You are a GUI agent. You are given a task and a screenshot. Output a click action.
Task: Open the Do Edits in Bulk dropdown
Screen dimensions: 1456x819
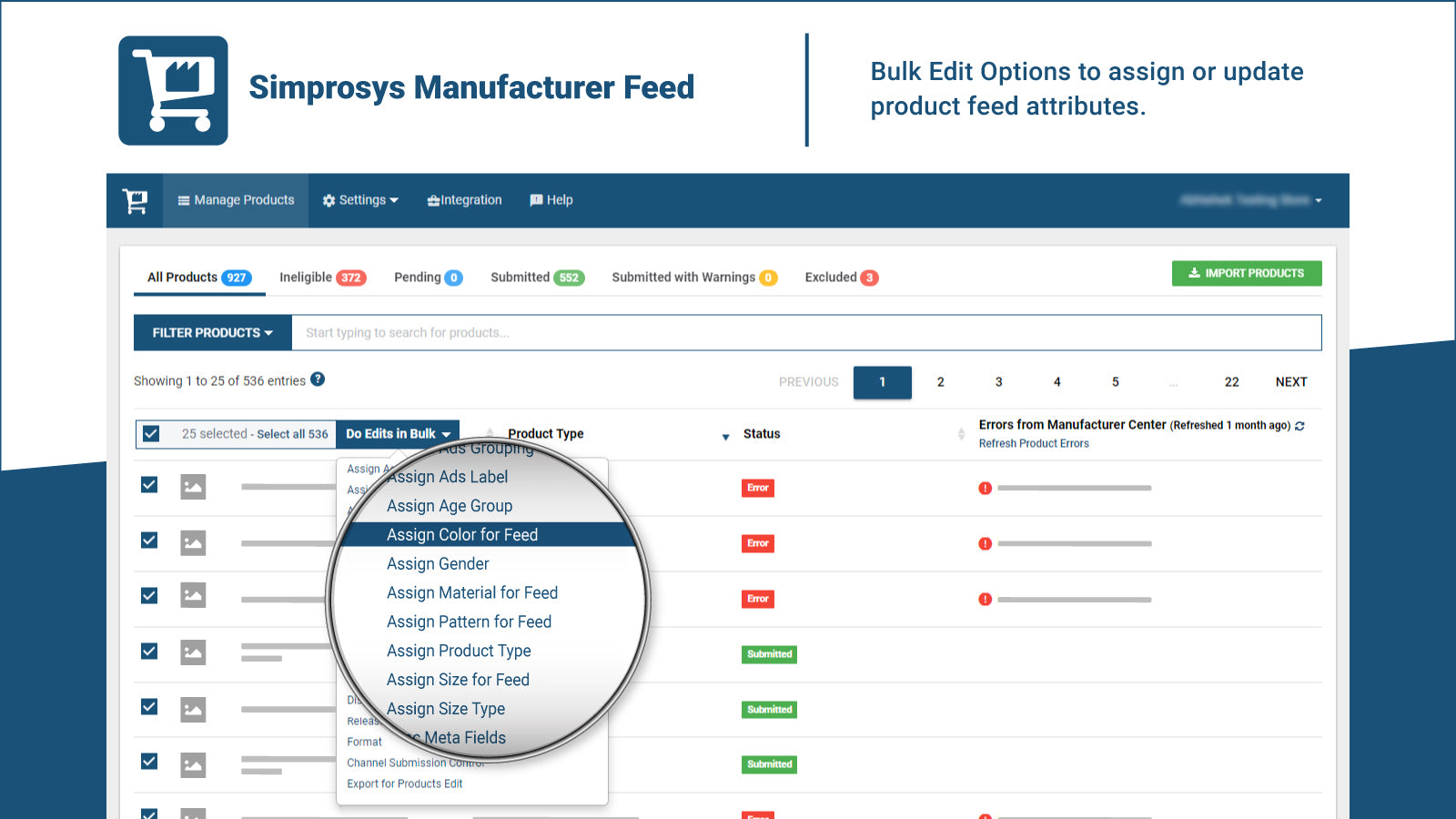(398, 434)
